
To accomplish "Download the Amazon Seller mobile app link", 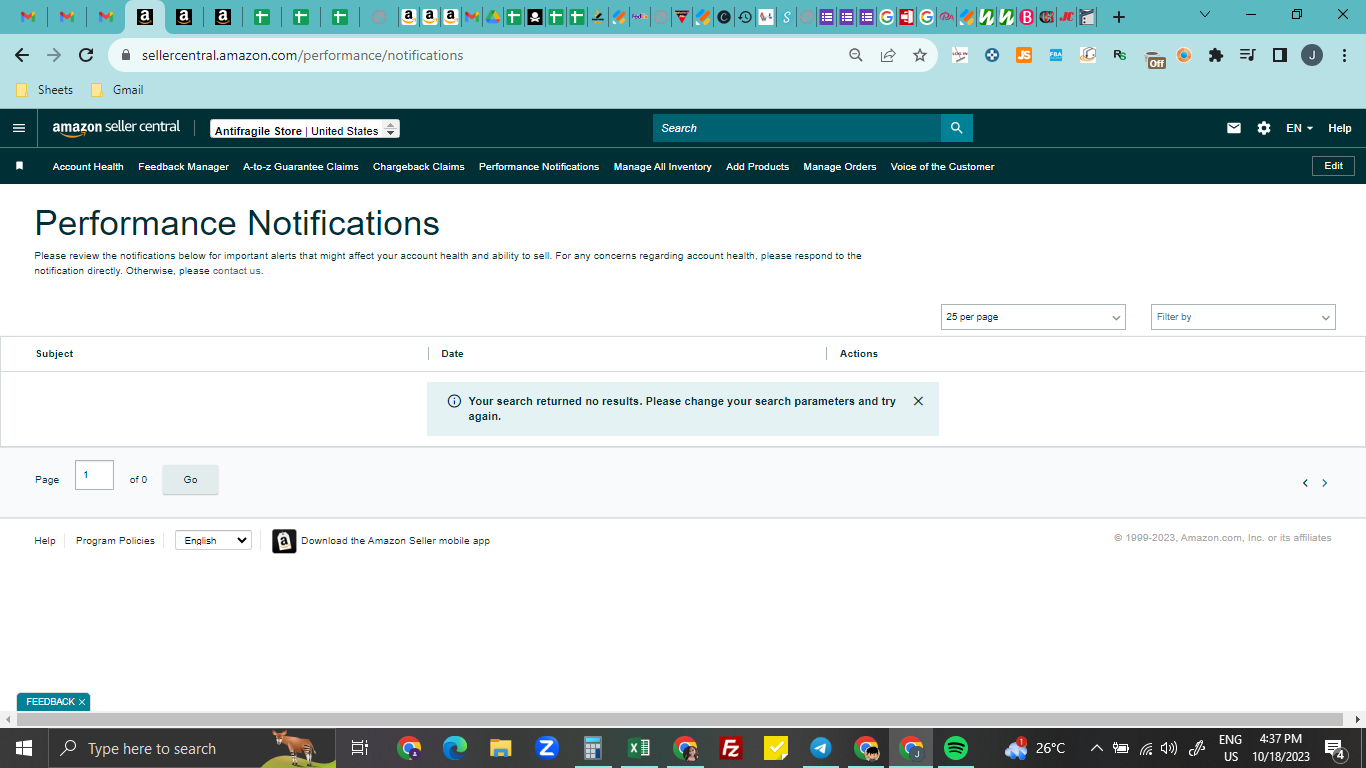I will click(x=395, y=541).
